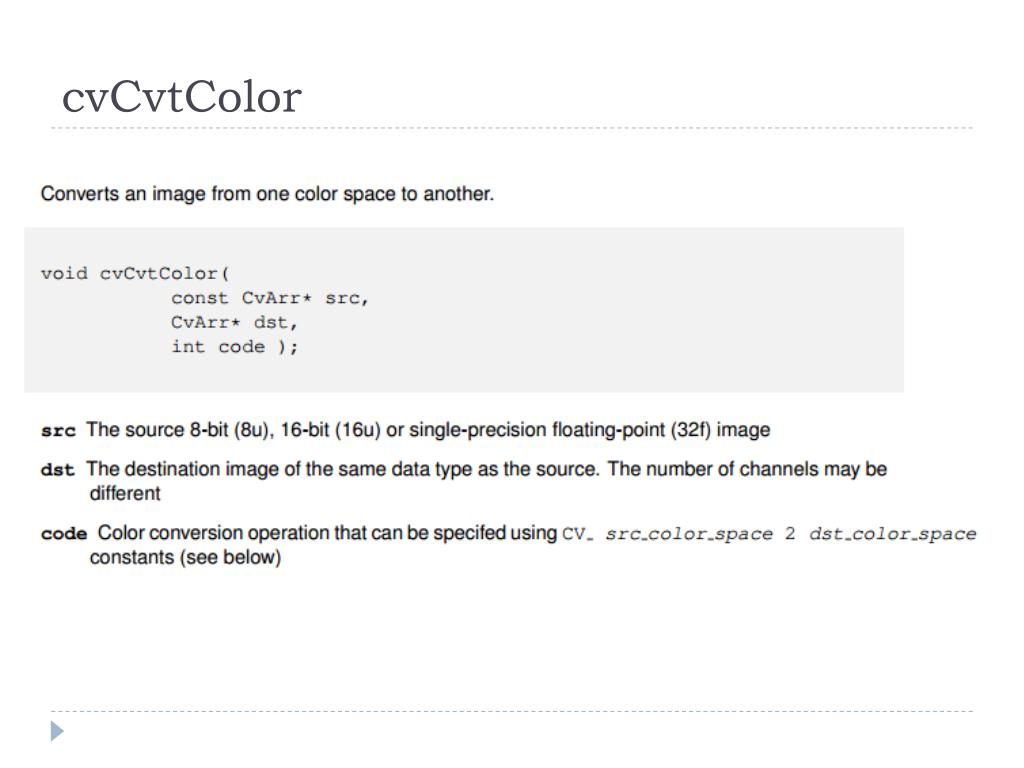The height and width of the screenshot is (768, 1024).
Task: Click the src parameter description text
Action: (428, 430)
